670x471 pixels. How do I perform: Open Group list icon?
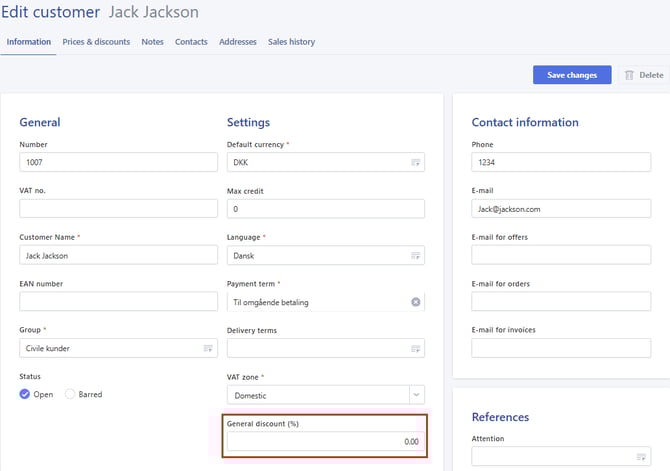click(208, 348)
